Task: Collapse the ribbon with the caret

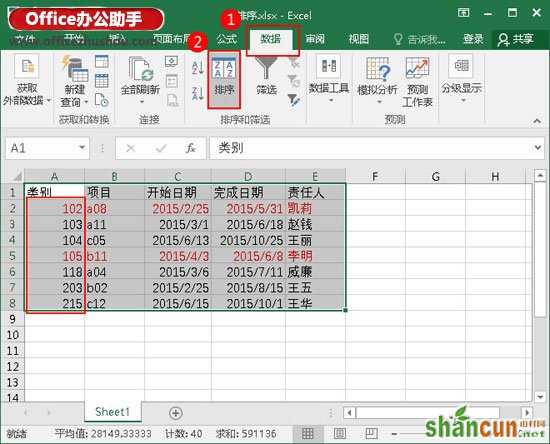Action: (x=537, y=121)
